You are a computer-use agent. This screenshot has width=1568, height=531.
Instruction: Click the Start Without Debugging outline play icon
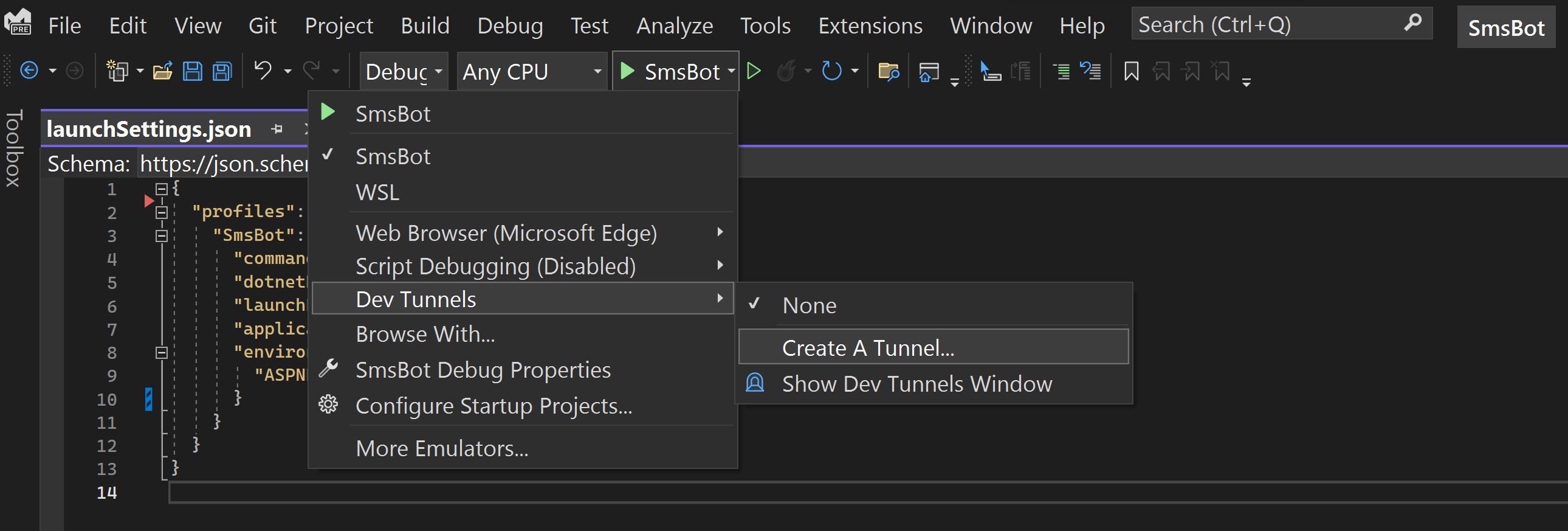(x=754, y=71)
